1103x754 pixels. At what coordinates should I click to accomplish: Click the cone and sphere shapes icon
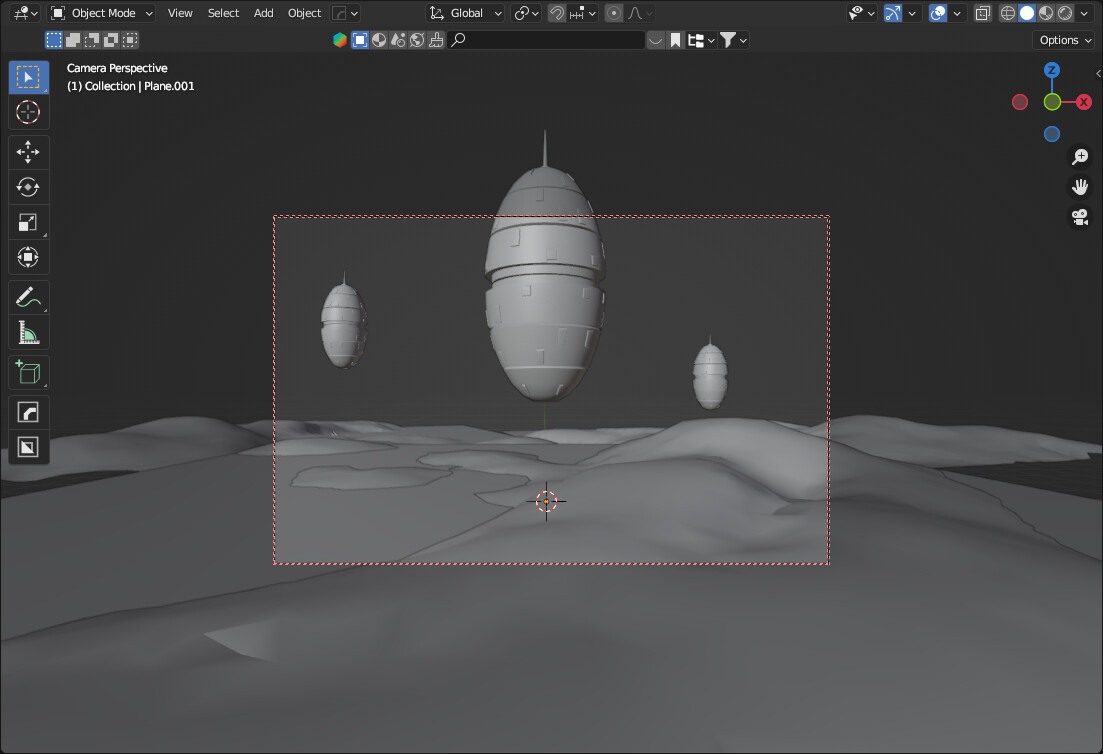[398, 40]
